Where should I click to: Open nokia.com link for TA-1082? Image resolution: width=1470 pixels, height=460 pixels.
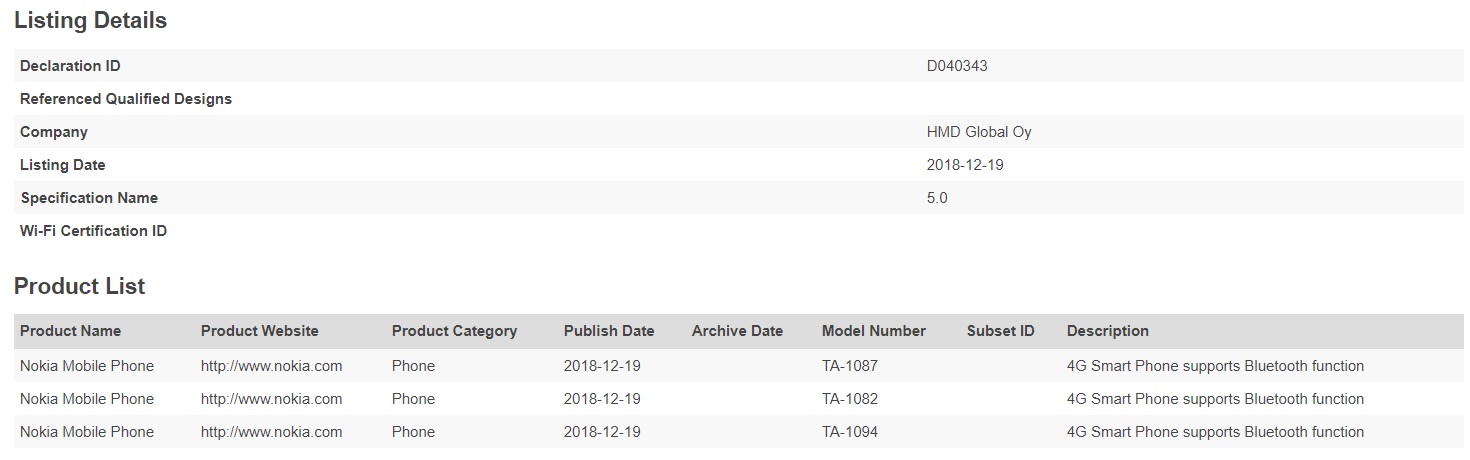(271, 399)
